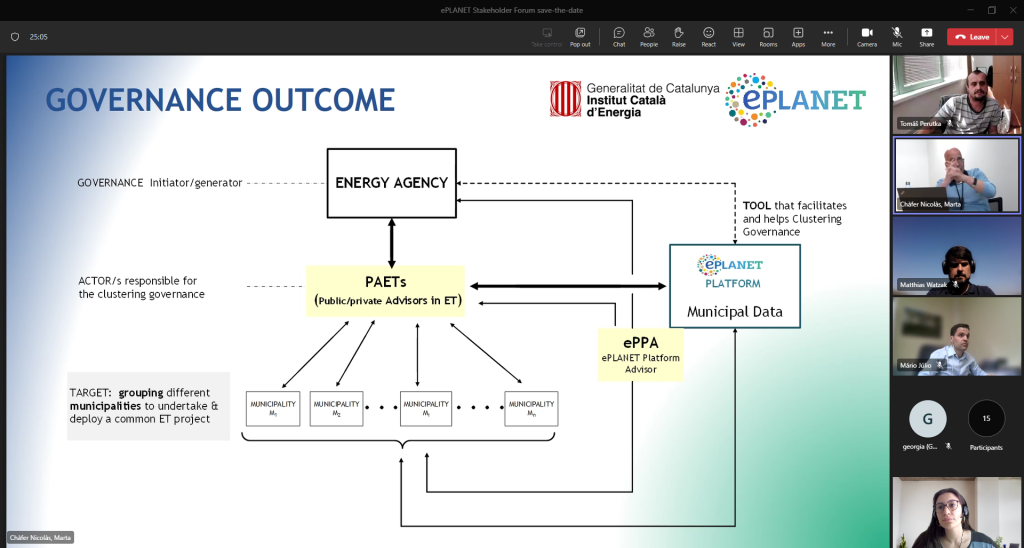Click the georgia avatar circle

[927, 418]
